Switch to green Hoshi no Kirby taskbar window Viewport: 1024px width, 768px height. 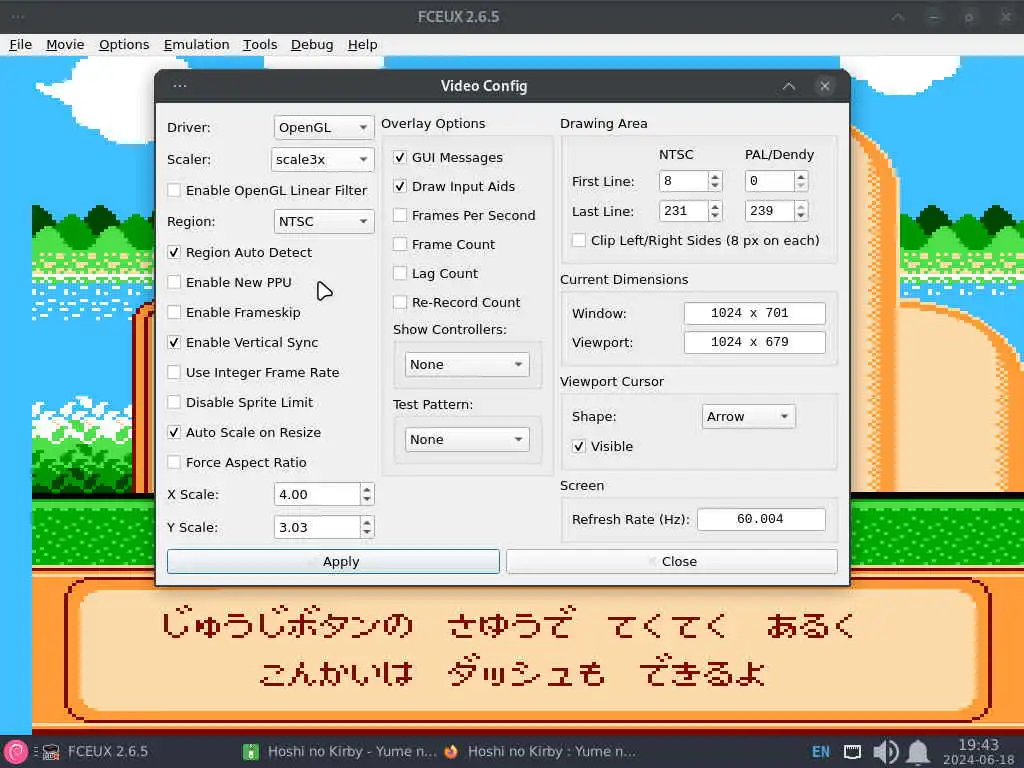pyautogui.click(x=340, y=752)
